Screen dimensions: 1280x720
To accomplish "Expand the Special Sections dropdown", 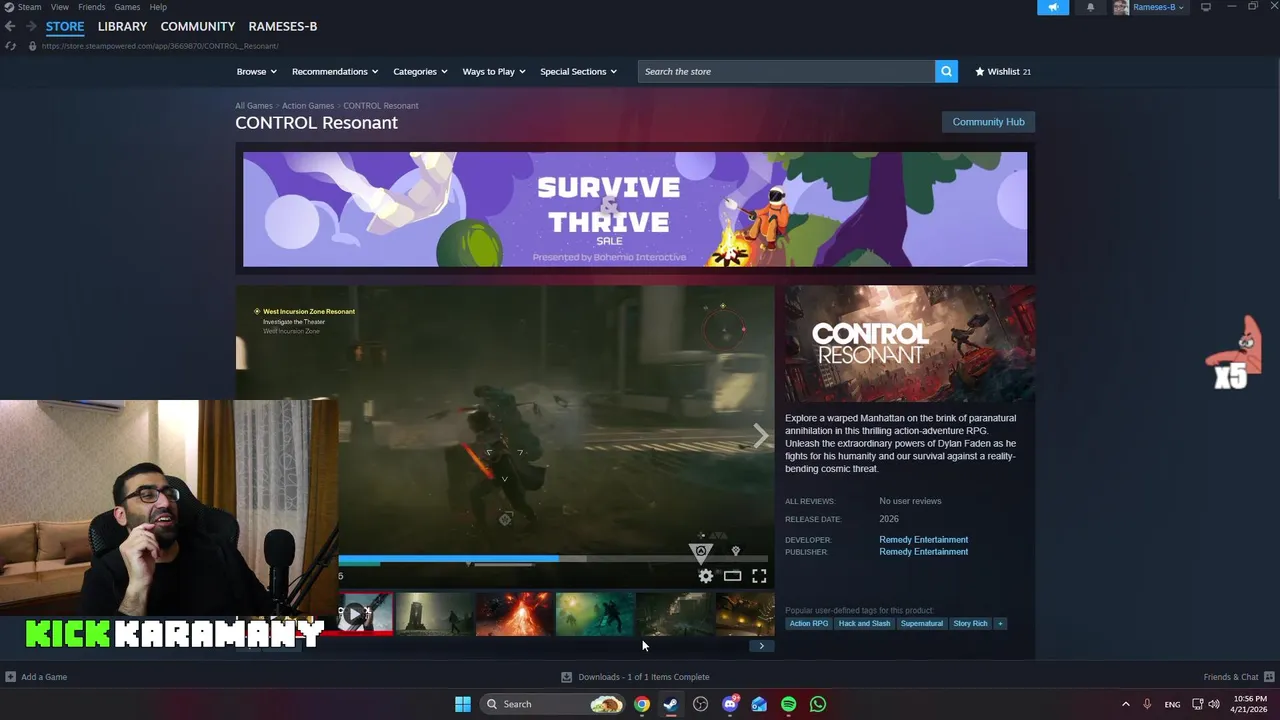I will click(578, 72).
